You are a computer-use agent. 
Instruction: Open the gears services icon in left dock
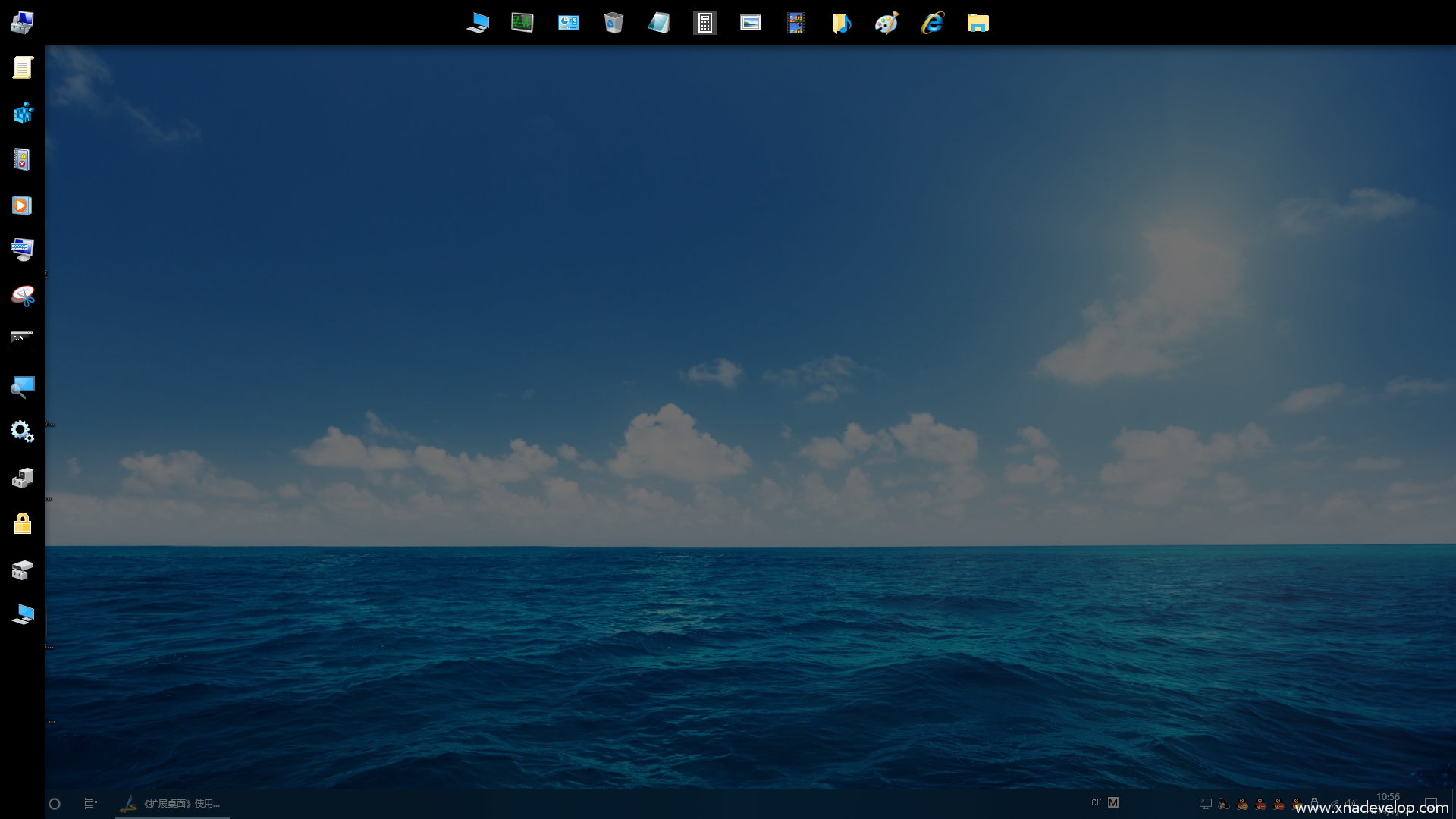(22, 431)
